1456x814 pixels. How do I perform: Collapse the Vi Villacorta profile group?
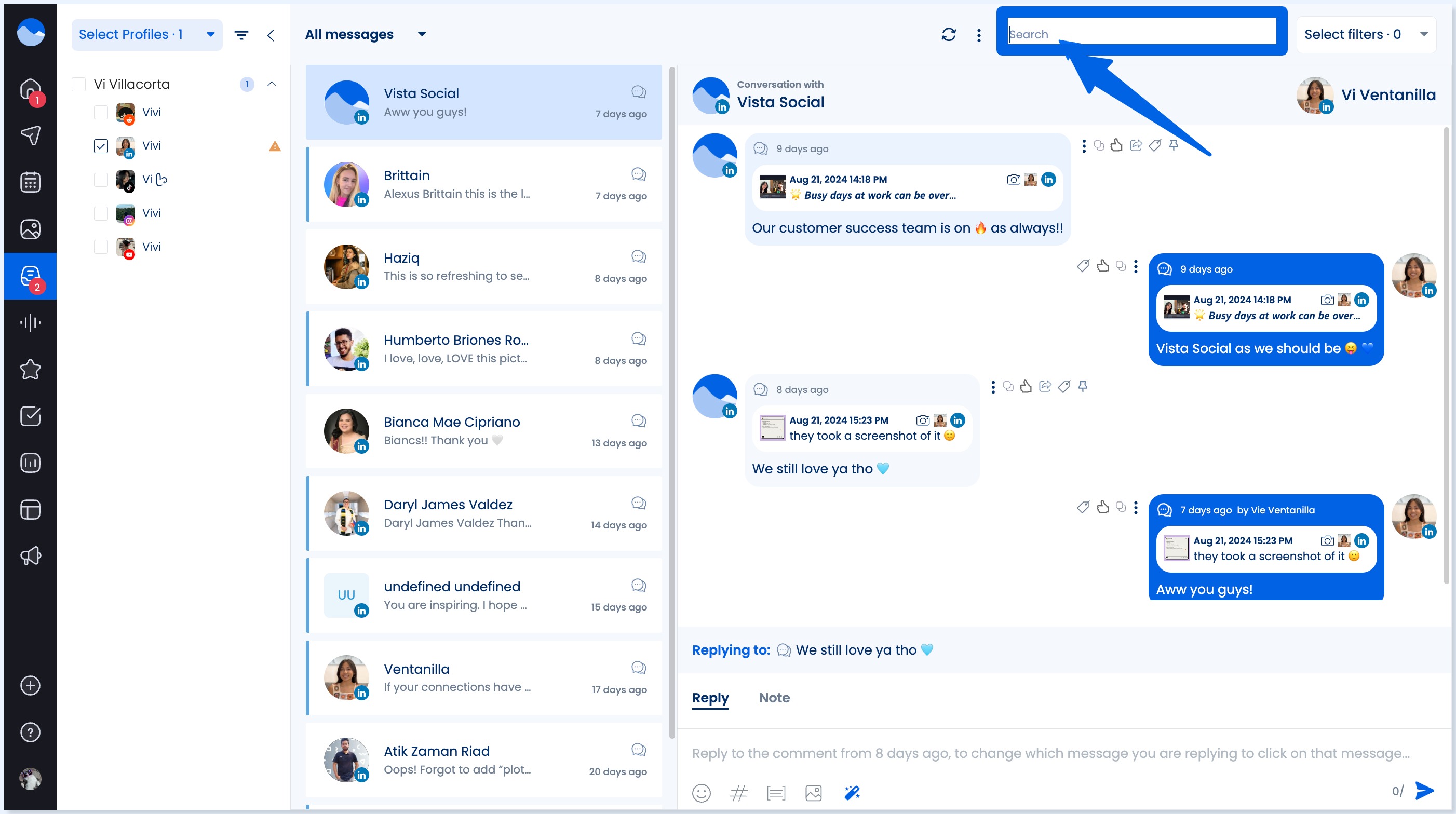click(x=272, y=84)
